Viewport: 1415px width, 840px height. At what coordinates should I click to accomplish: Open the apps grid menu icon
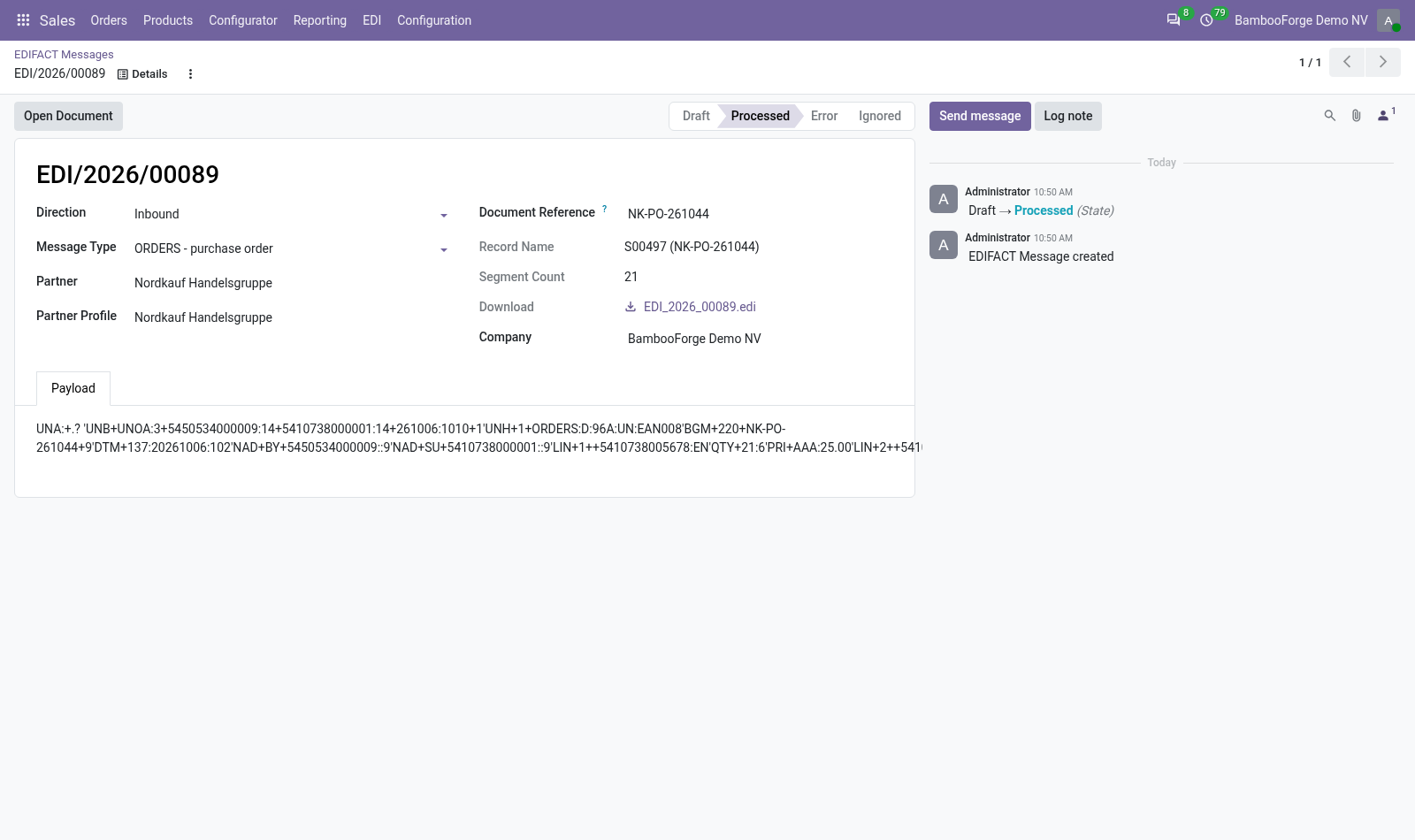(23, 20)
